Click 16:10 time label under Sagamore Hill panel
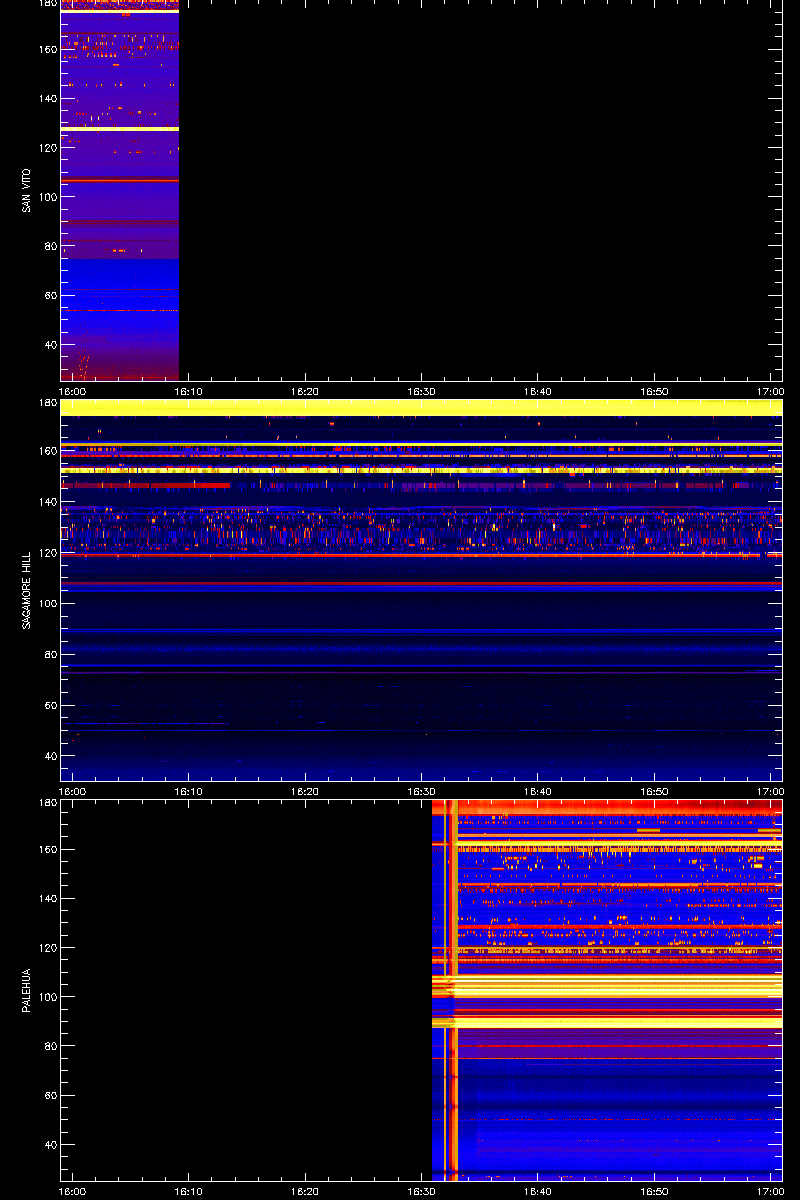The height and width of the screenshot is (1200, 800). pyautogui.click(x=189, y=792)
